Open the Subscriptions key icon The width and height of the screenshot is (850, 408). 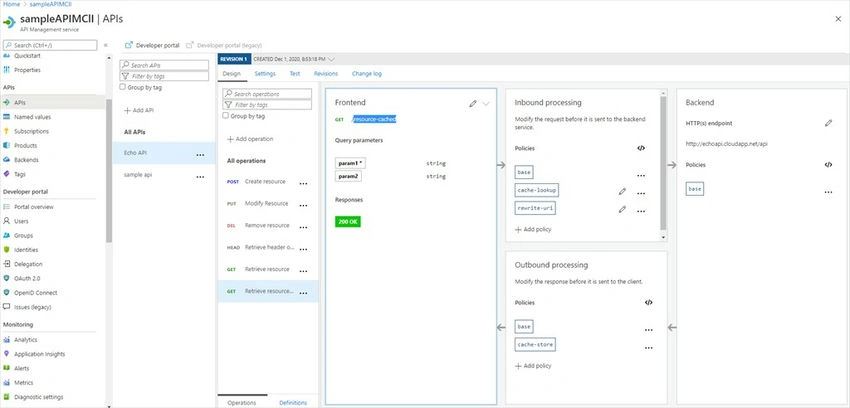click(7, 131)
